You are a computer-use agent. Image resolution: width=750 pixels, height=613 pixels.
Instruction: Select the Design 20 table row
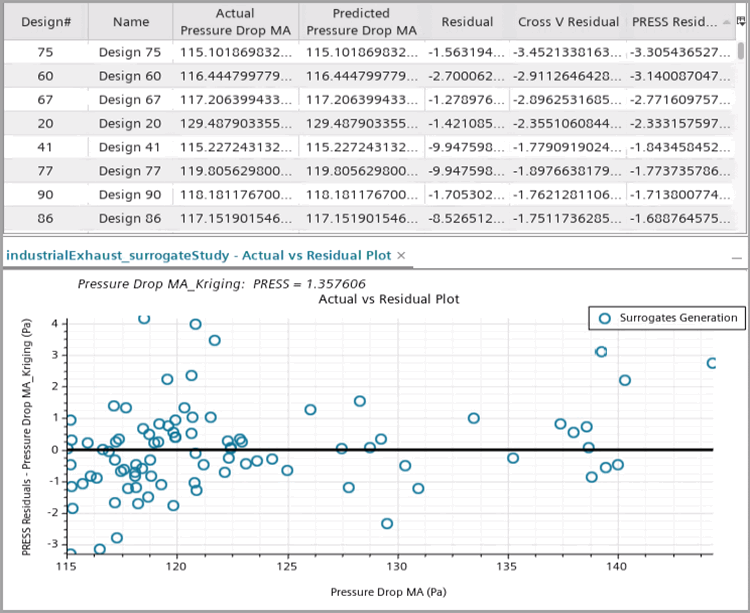(x=130, y=124)
